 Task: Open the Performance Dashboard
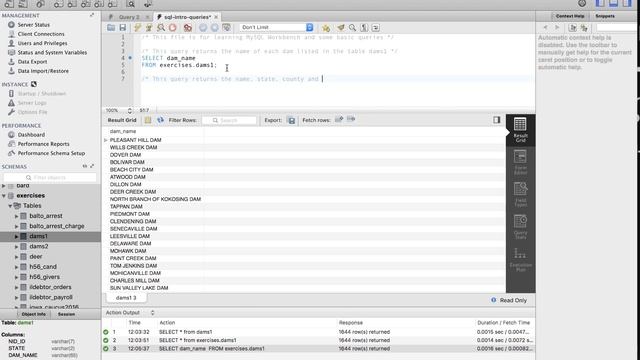coord(31,135)
